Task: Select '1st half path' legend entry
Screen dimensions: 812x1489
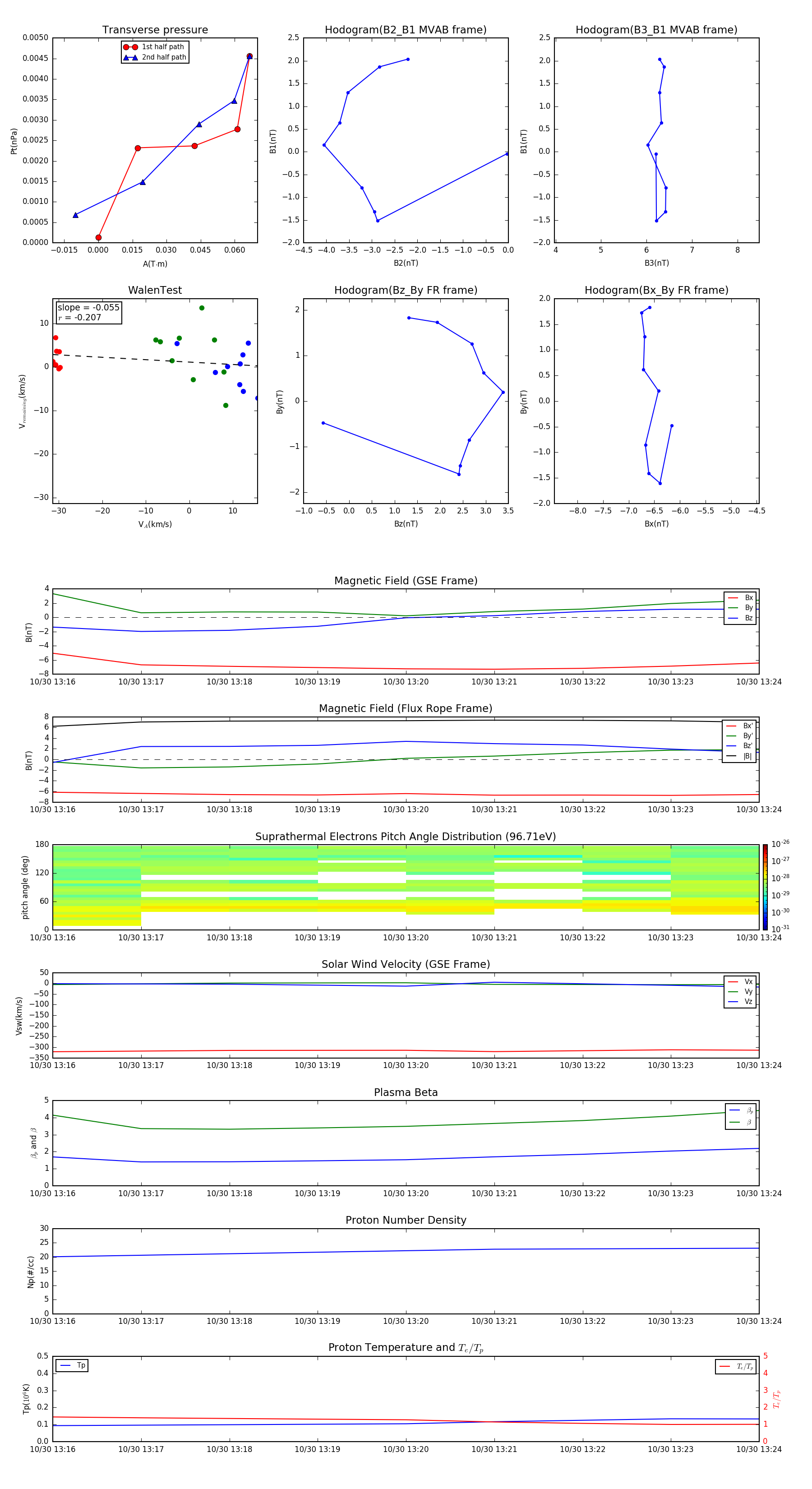Action: pos(154,47)
